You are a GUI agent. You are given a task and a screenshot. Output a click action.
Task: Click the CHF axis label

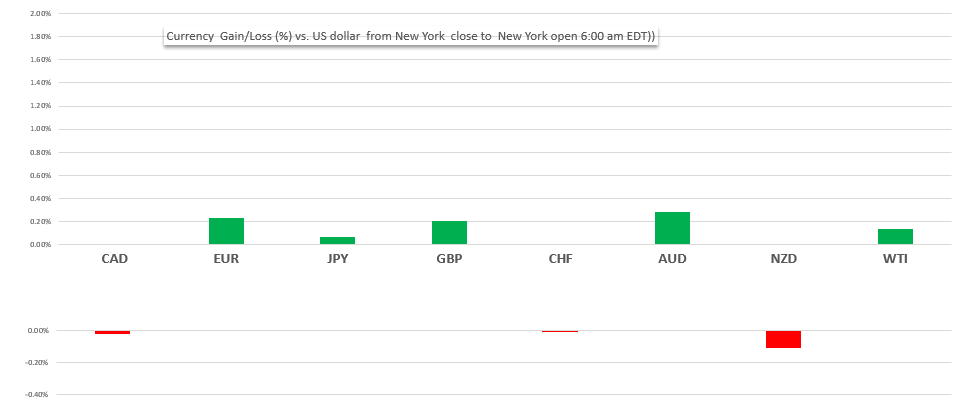pyautogui.click(x=560, y=259)
